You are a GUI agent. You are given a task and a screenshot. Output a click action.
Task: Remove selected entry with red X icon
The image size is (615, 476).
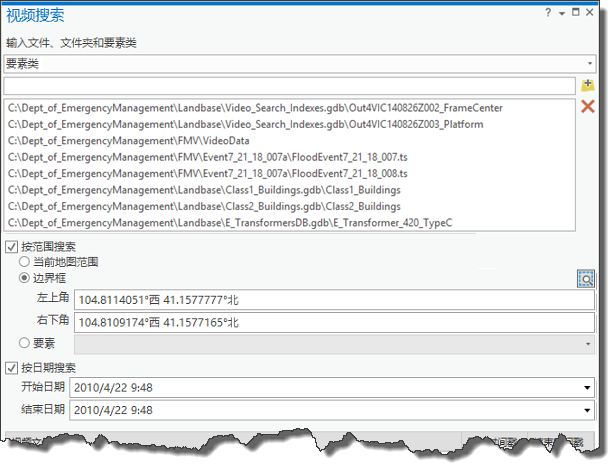pos(588,107)
